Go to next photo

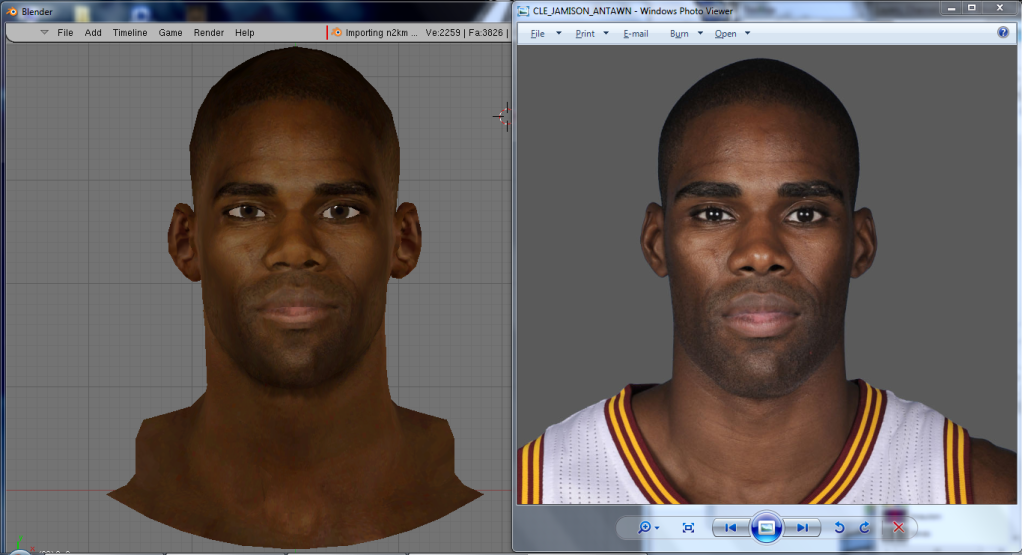[802, 528]
